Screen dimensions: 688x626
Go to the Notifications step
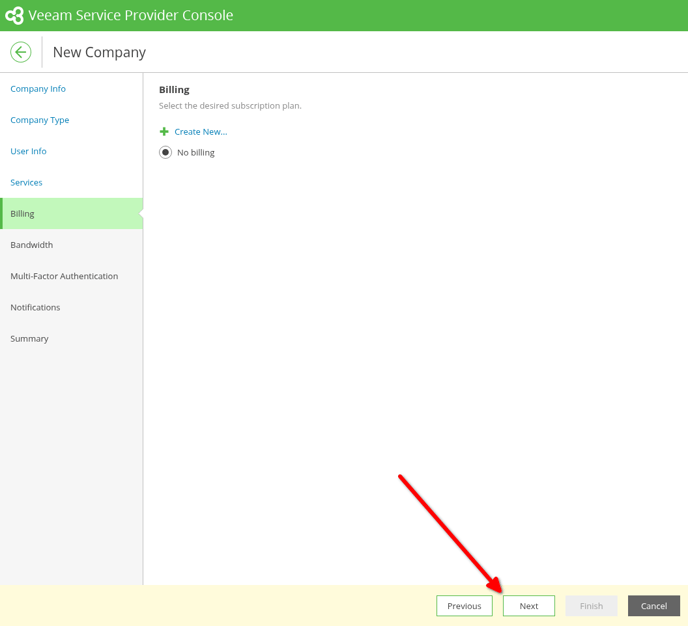[x=36, y=307]
